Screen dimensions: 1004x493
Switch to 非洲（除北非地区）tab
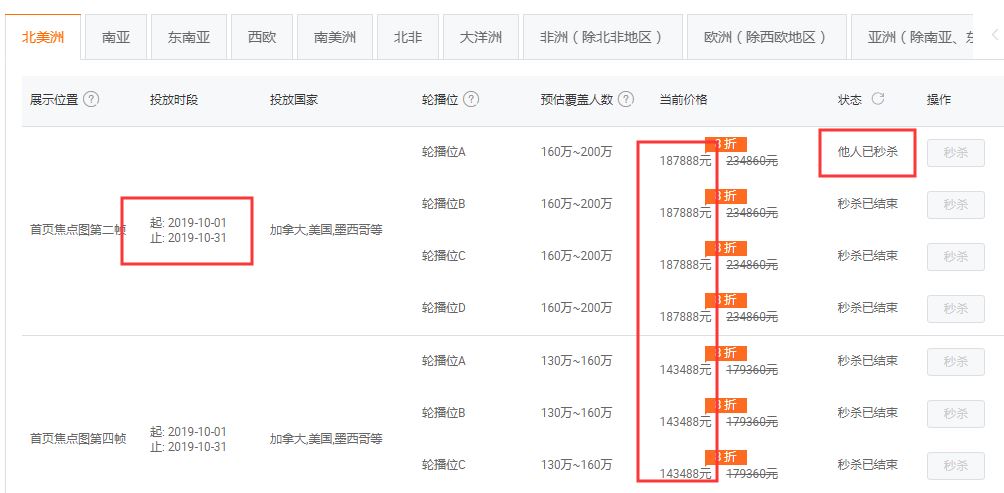(x=603, y=37)
